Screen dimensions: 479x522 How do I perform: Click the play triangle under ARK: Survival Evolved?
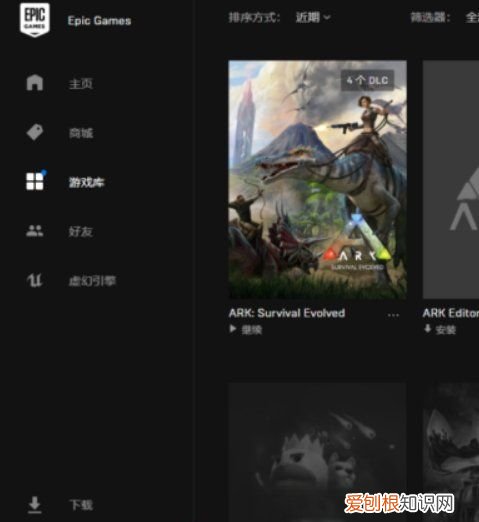pyautogui.click(x=233, y=329)
